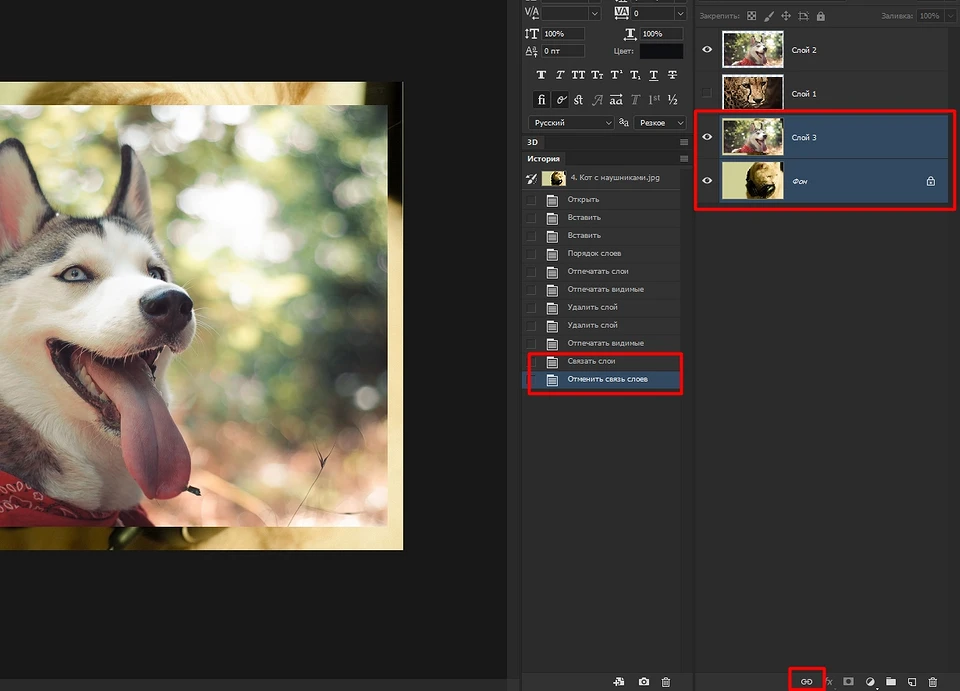Show hidden layer Слой 1

coord(707,94)
